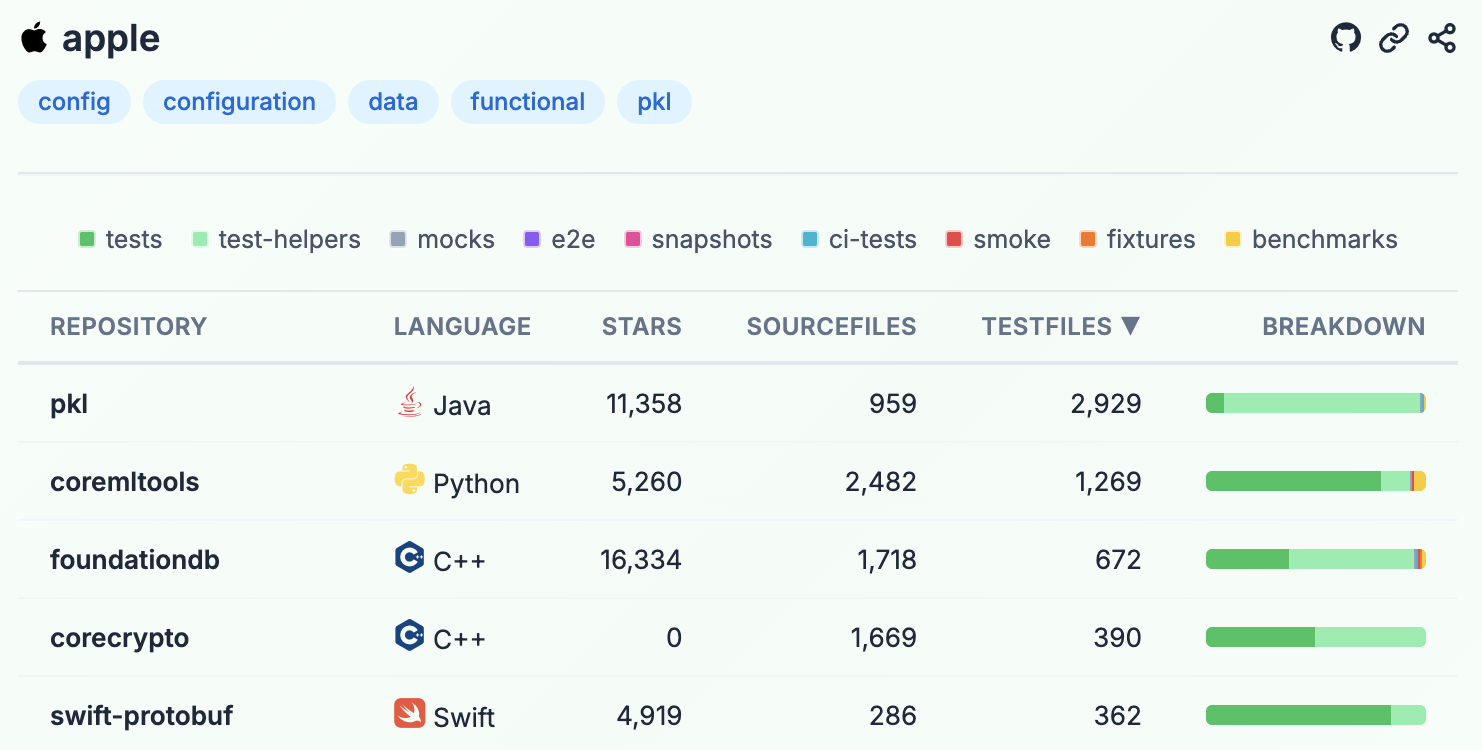Screen dimensions: 1482x750
Task: Click coremltools testfiles value 1,269
Action: coord(1108,482)
